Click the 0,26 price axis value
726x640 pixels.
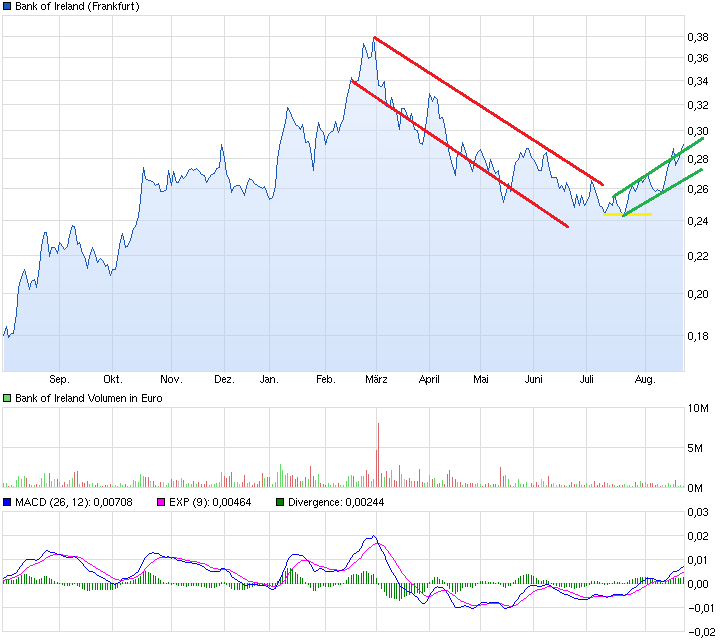coord(698,189)
